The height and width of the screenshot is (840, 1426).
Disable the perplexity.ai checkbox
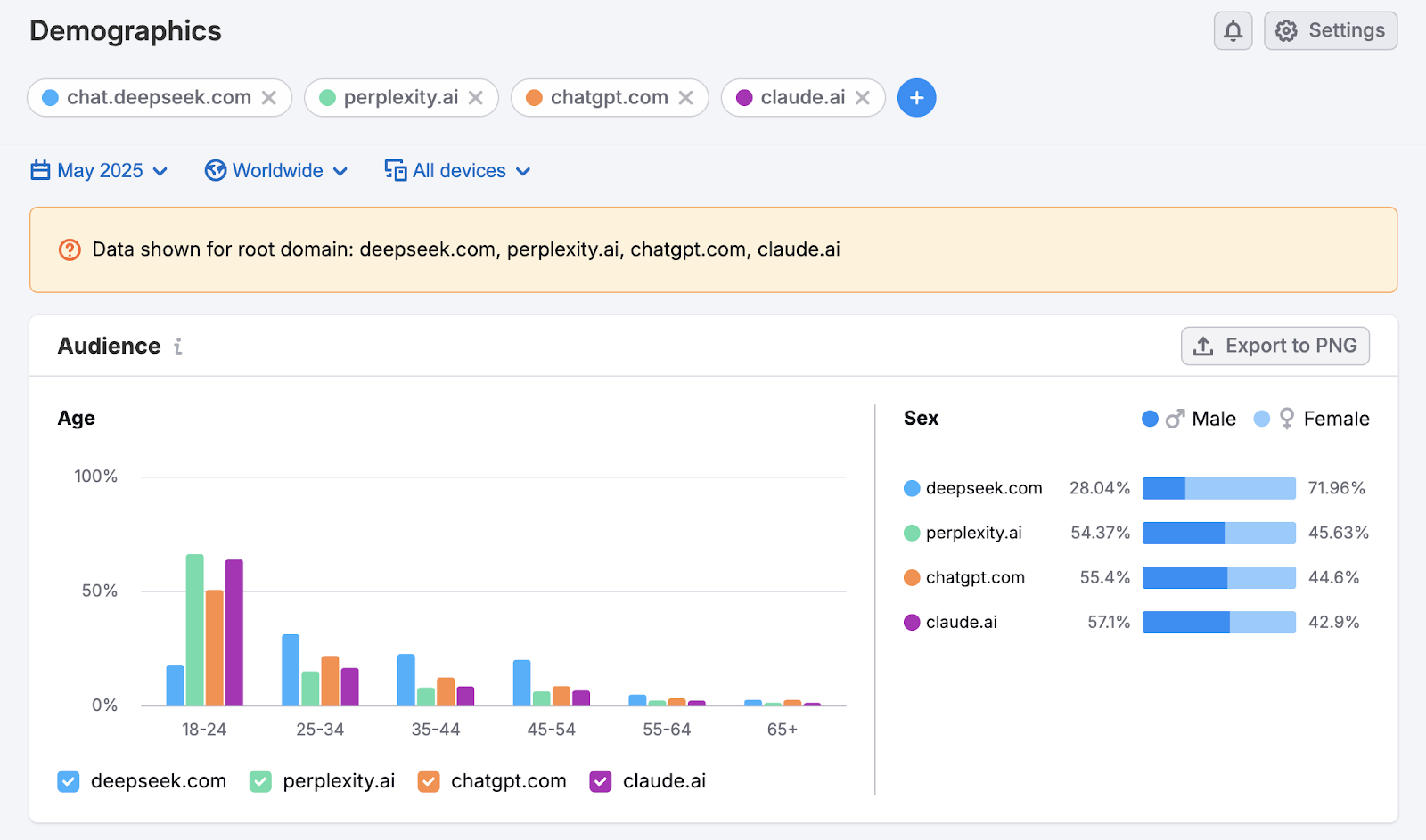(259, 781)
